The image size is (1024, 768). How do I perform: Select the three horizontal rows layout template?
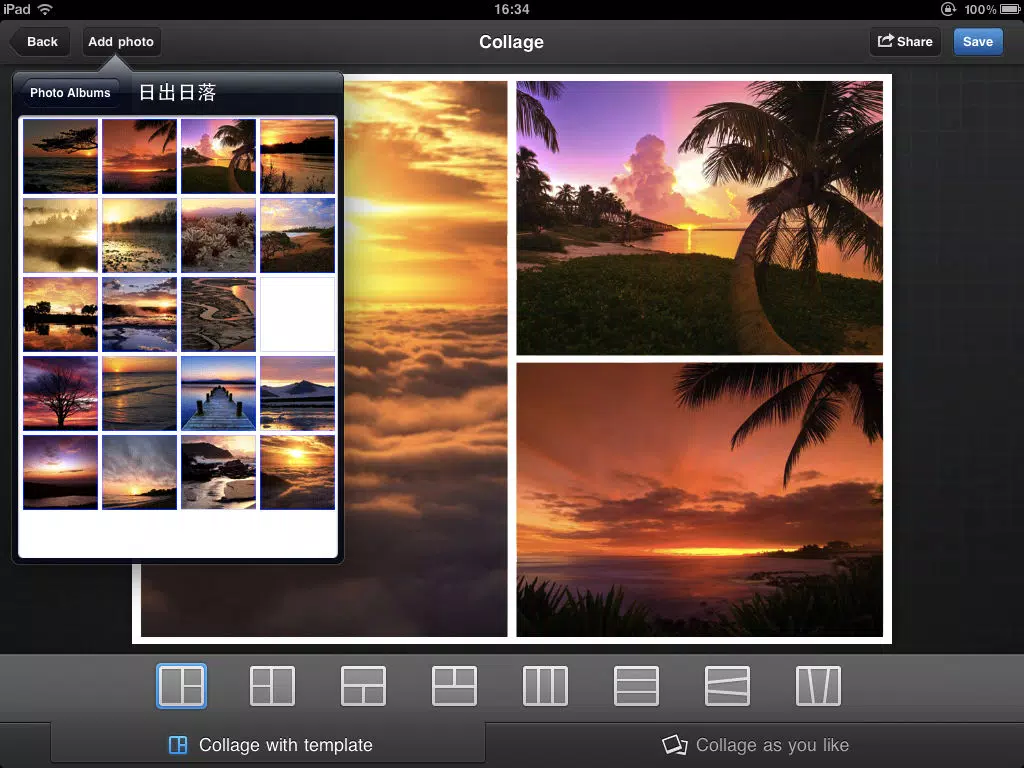[x=636, y=686]
